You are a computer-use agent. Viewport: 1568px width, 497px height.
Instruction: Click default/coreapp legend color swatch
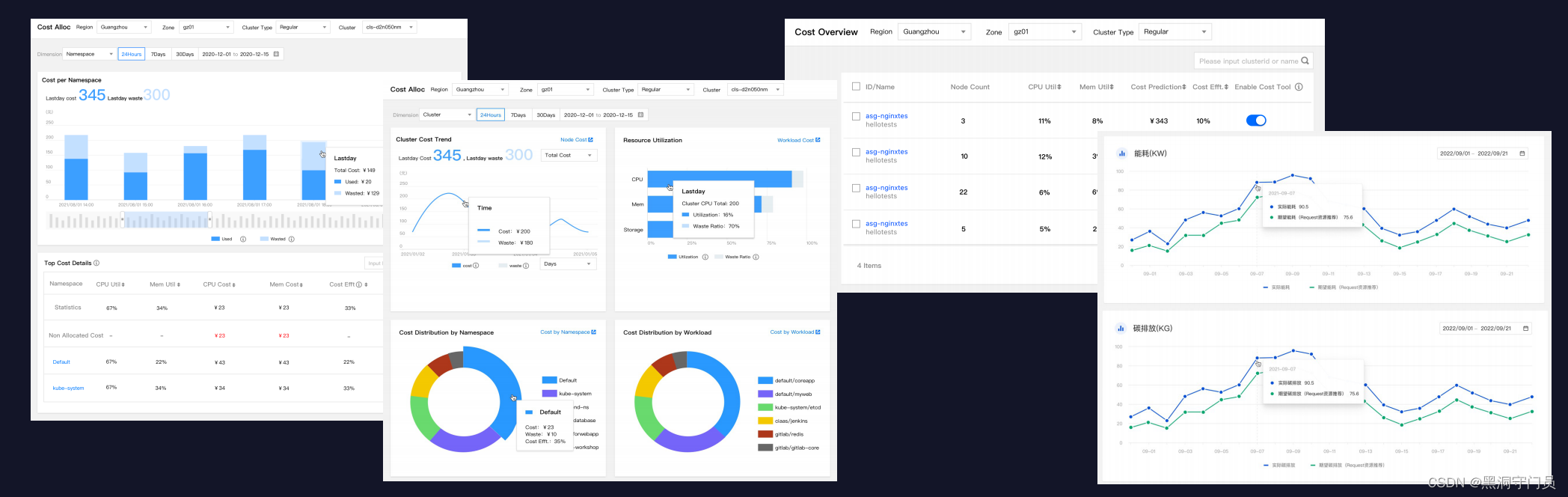coord(765,380)
